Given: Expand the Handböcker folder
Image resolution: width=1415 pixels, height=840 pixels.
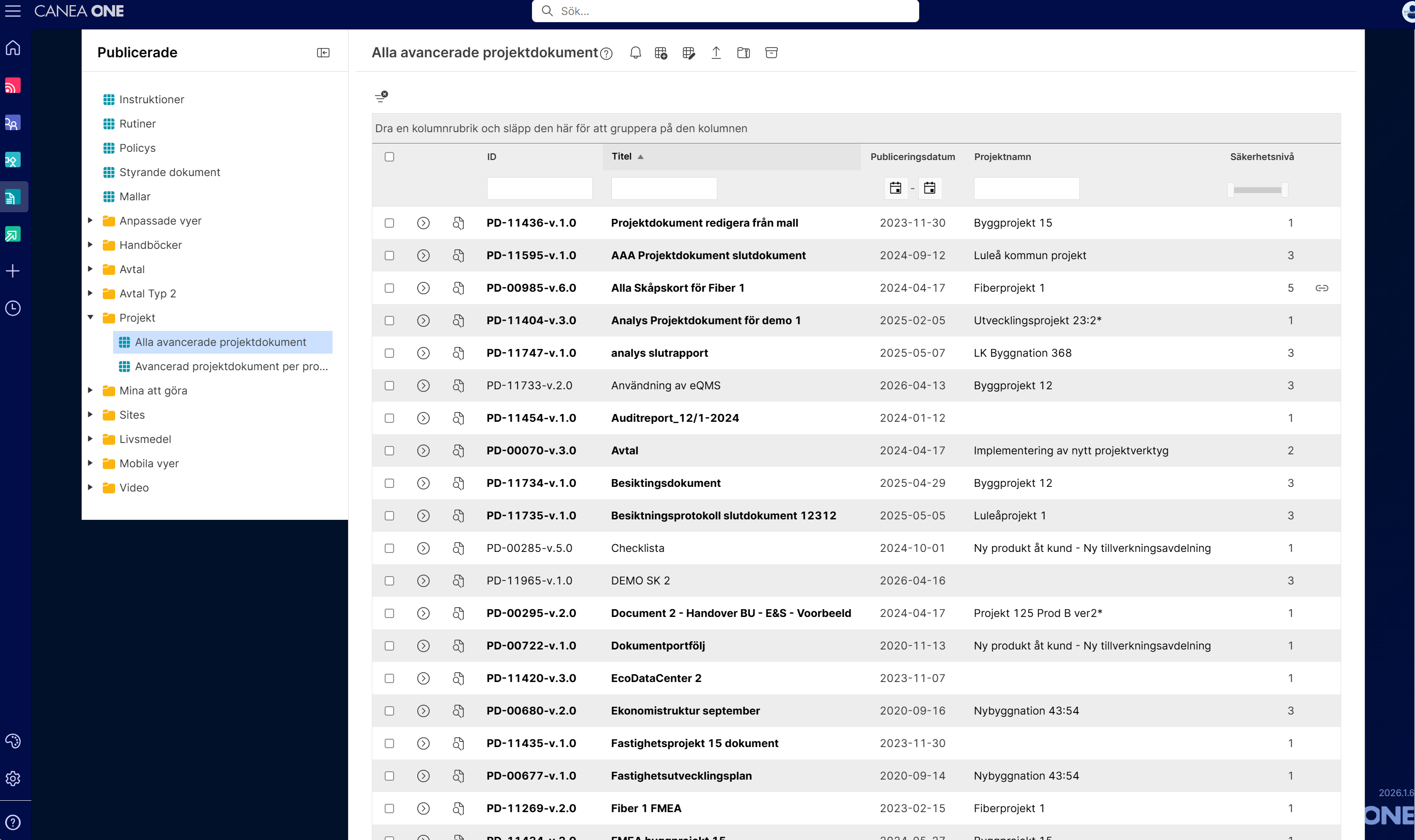Looking at the screenshot, I should [90, 245].
